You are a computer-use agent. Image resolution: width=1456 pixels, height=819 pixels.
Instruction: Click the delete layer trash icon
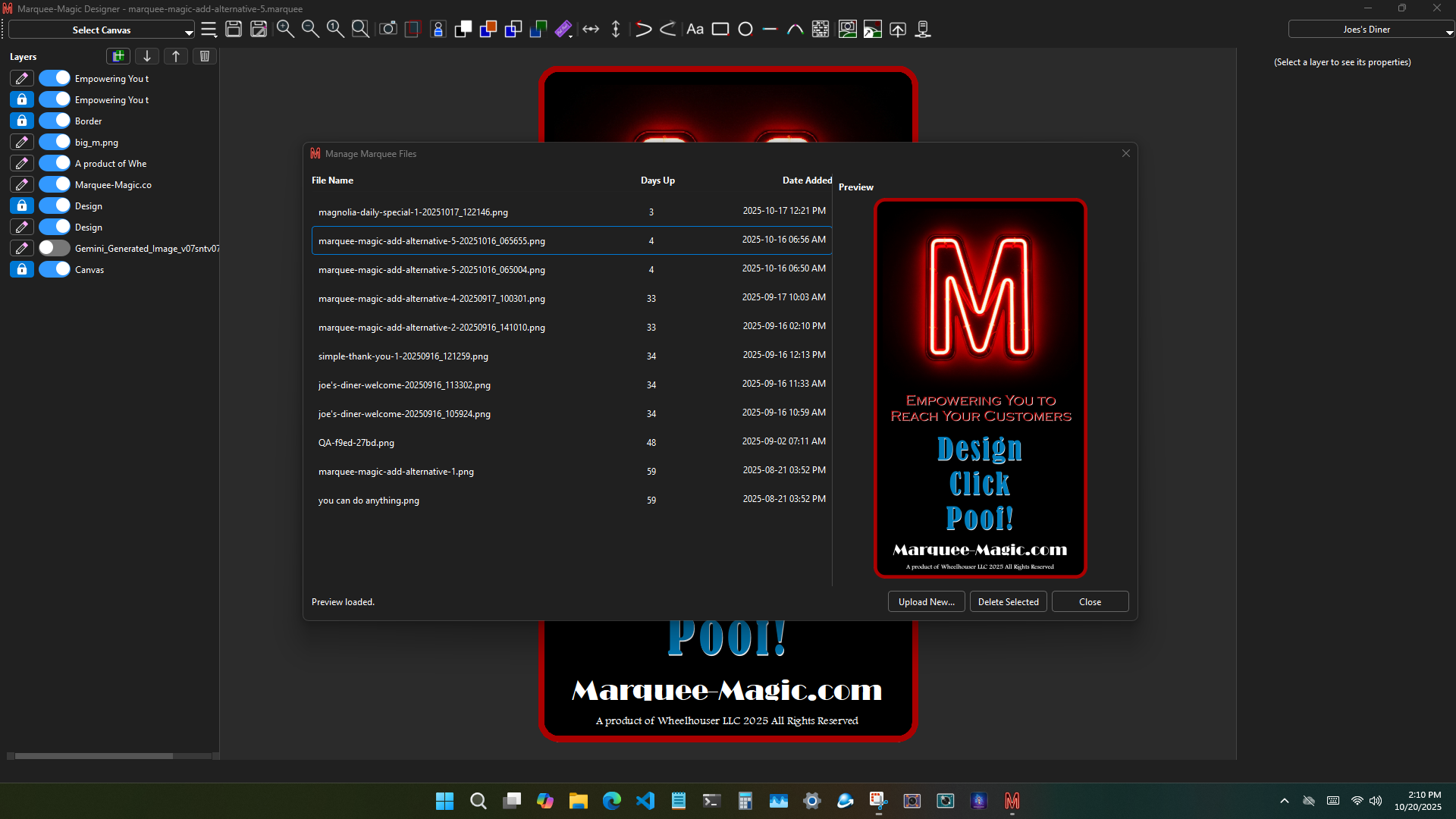pos(205,56)
